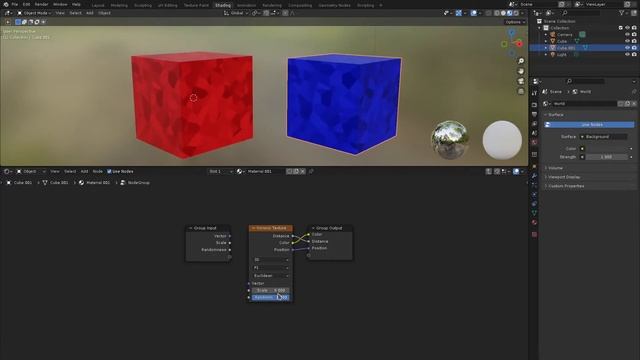The image size is (640, 360).
Task: Open the Modifiers wrench properties tab
Action: pos(534,176)
